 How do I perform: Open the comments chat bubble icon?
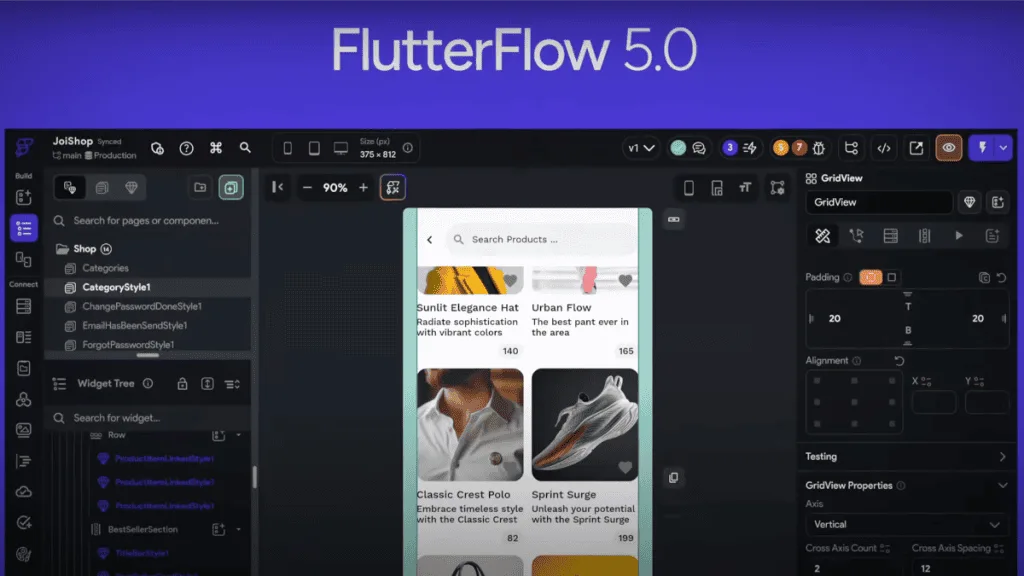pos(699,148)
